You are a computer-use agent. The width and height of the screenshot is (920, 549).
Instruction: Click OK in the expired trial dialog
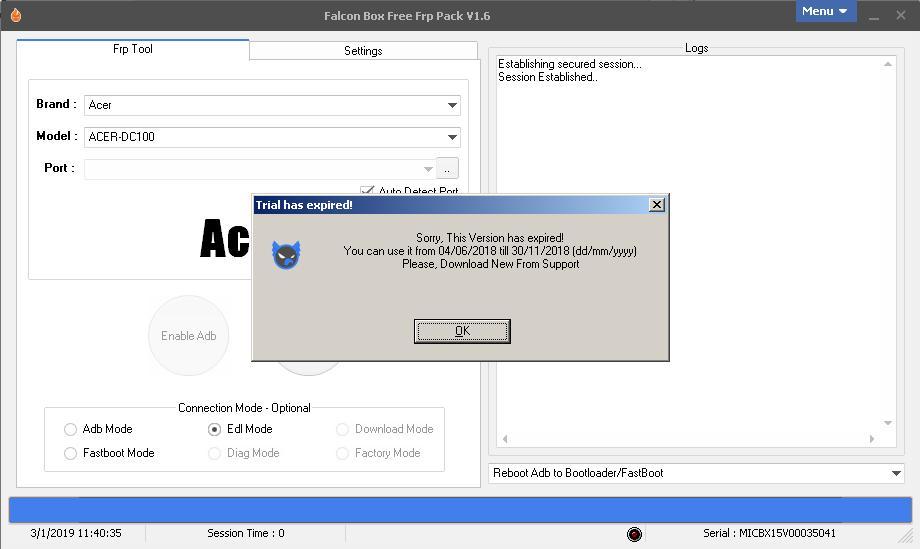[x=462, y=331]
